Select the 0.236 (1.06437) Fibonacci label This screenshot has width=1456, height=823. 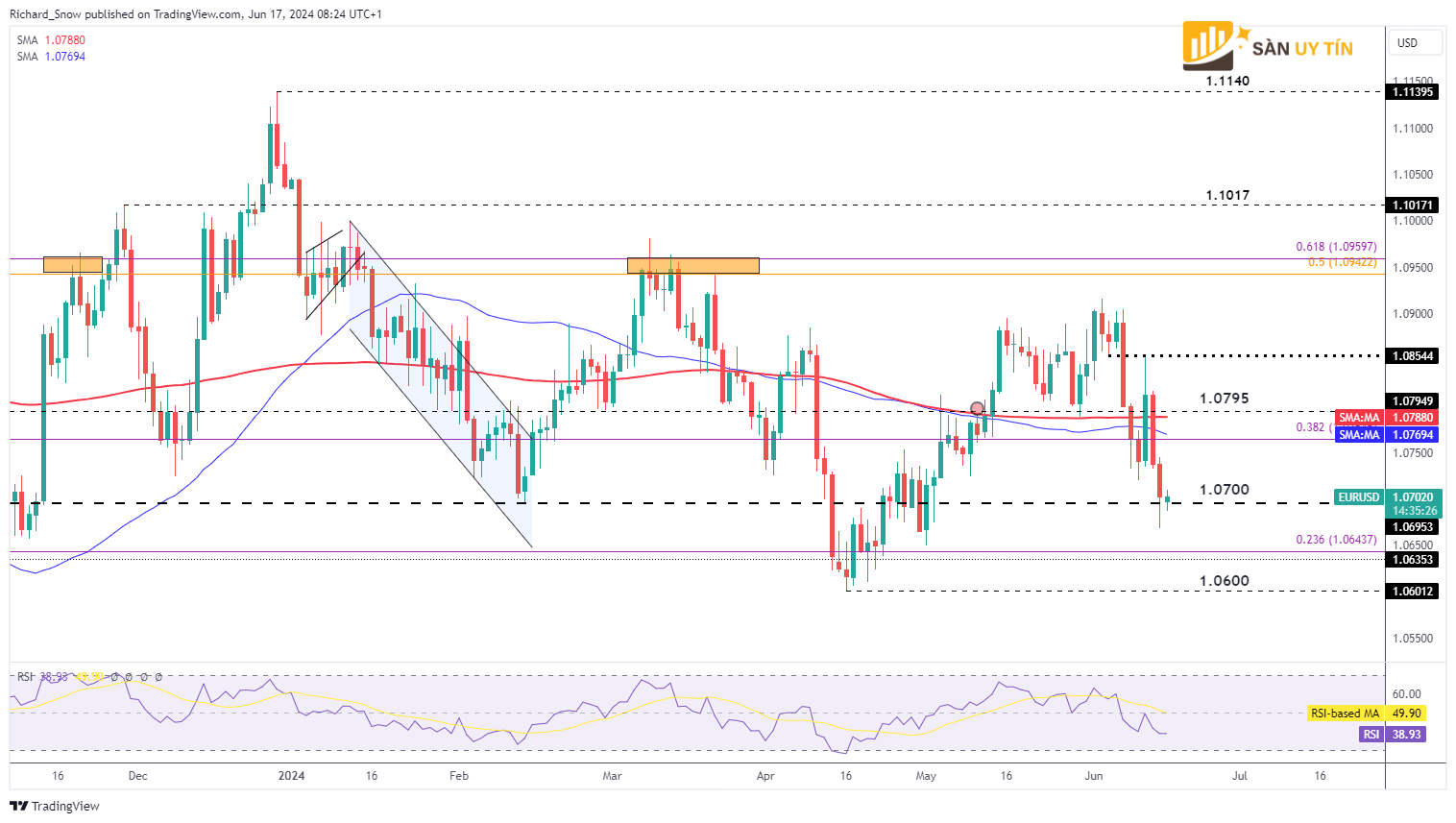point(1336,540)
